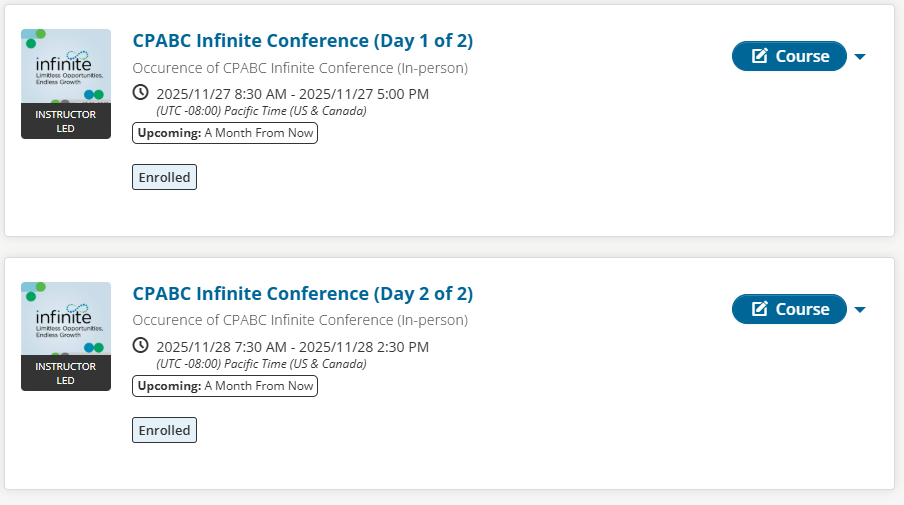Open the Day 2 of 2 conference title
This screenshot has height=505, width=904.
[302, 294]
